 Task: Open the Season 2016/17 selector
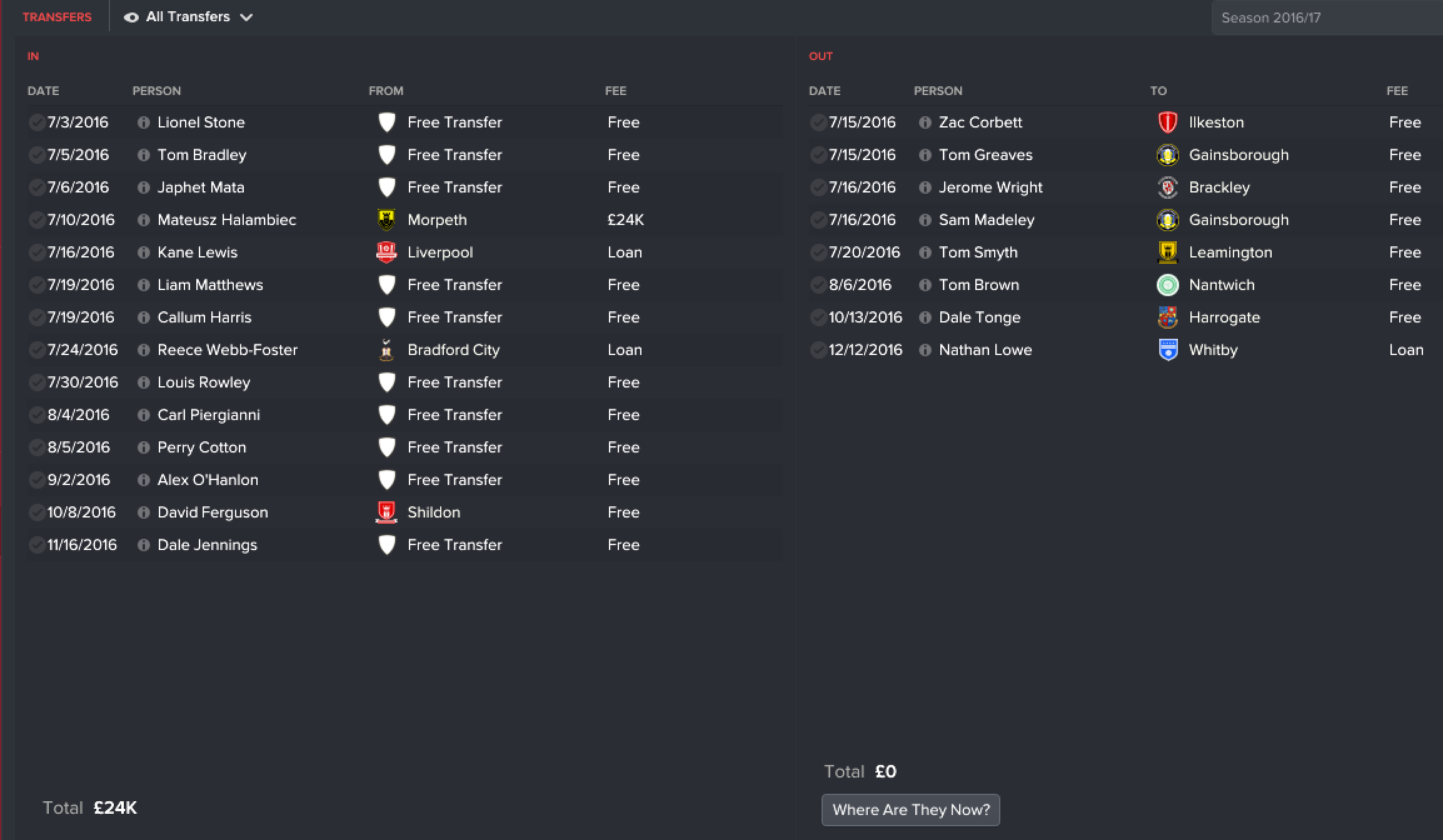coord(1327,17)
